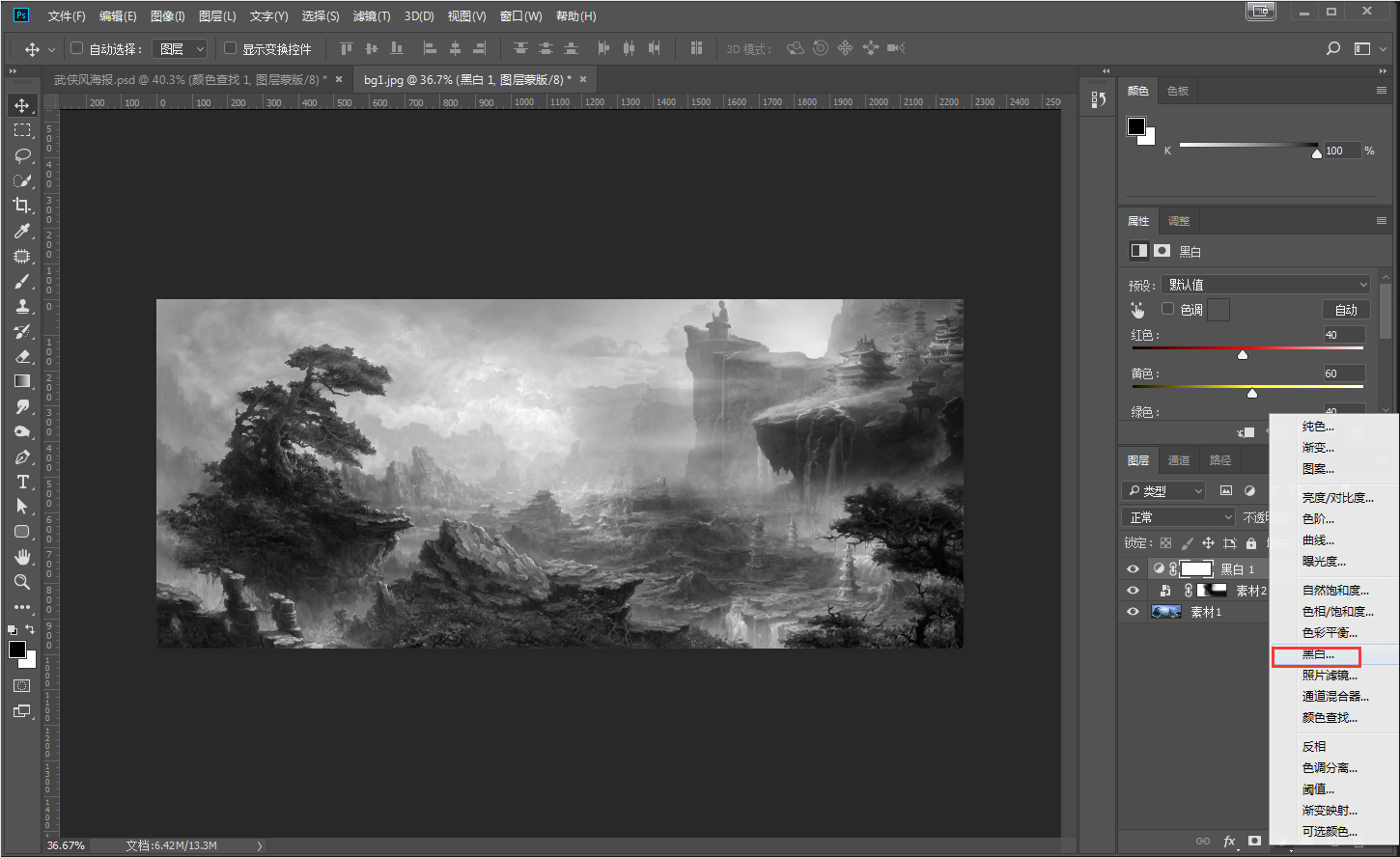This screenshot has height=857, width=1400.
Task: Switch to the 通道 tab
Action: [1178, 460]
